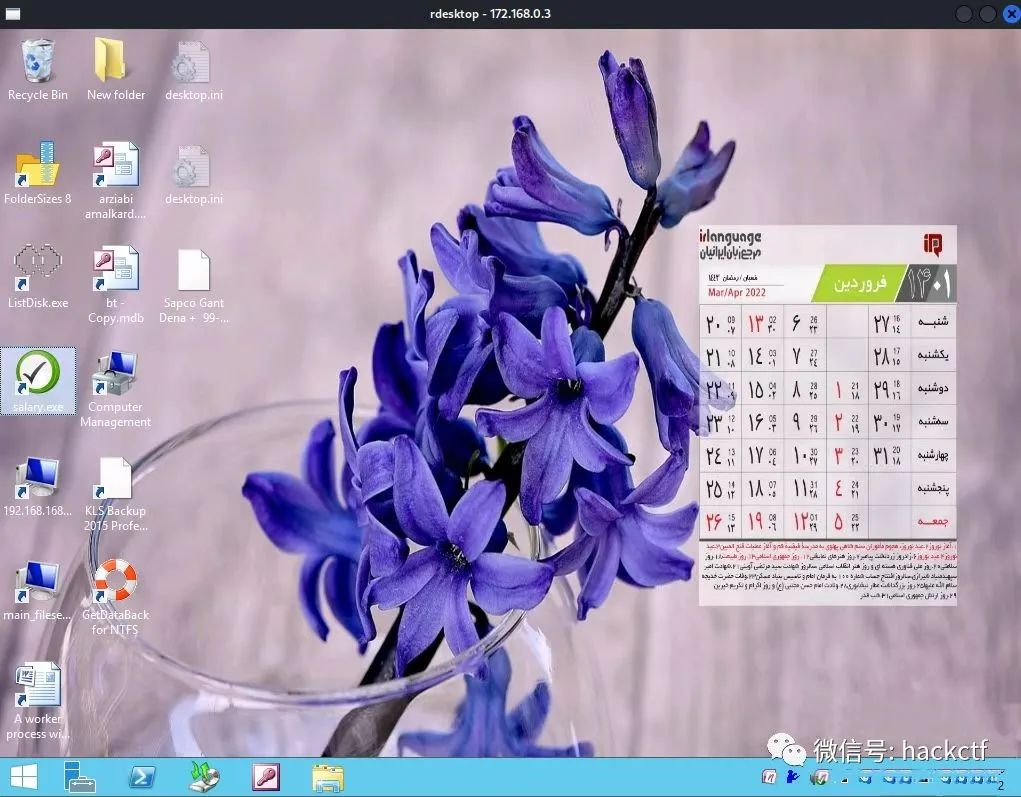Screen dimensions: 1021x797
Task: Select the New folder desktop icon
Action: pos(115,70)
